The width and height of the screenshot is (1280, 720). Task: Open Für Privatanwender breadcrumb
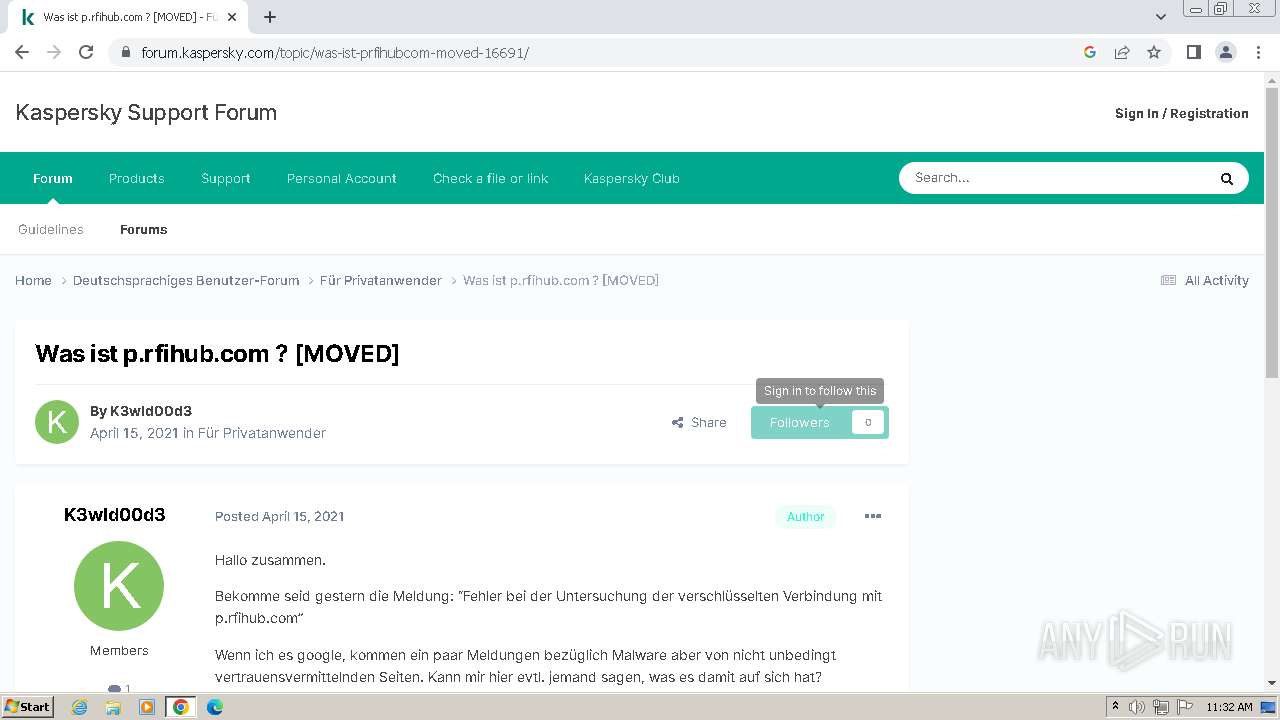381,280
